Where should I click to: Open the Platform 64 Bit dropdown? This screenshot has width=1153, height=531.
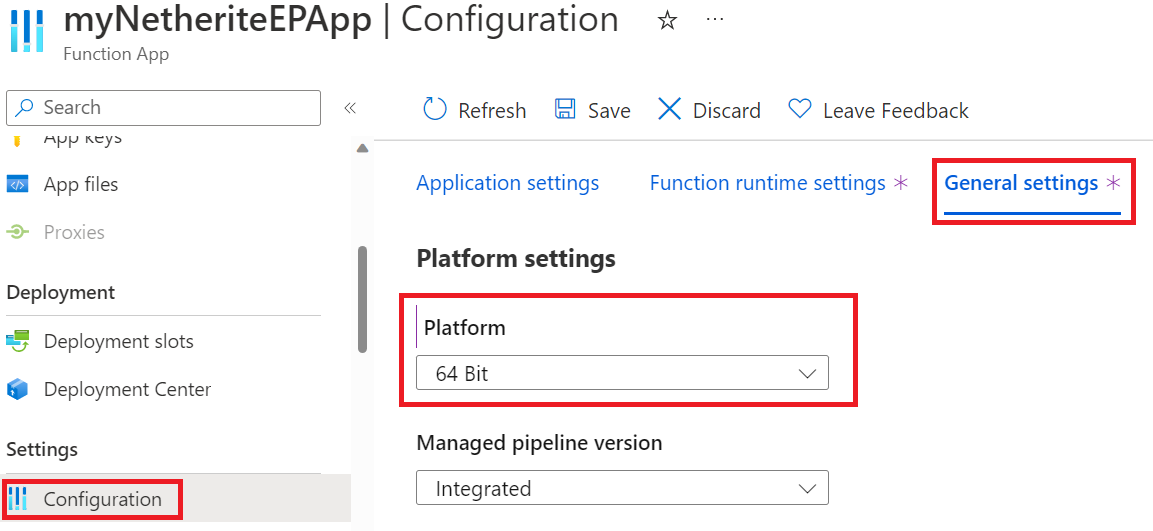[x=622, y=374]
